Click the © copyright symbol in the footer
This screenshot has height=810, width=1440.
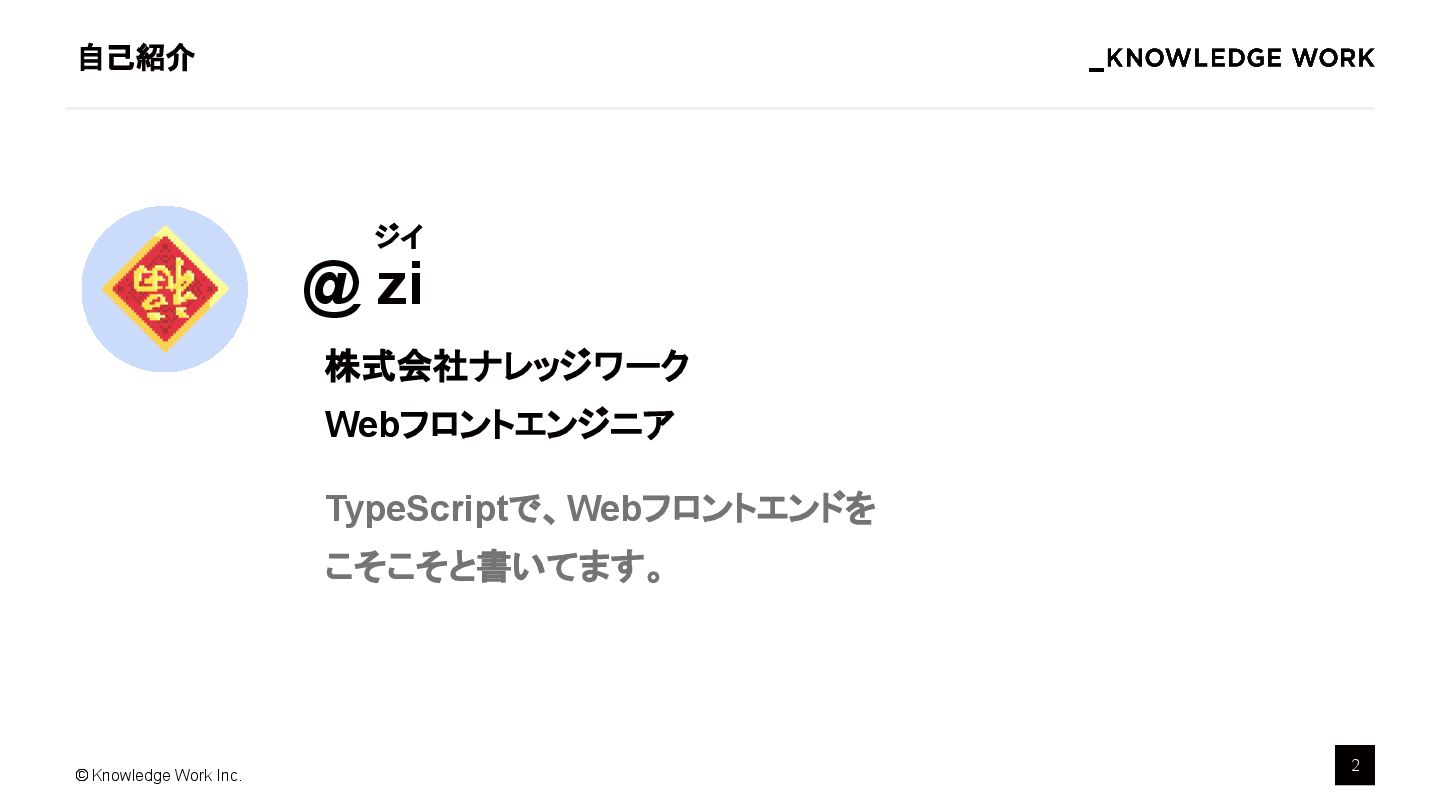pyautogui.click(x=82, y=775)
